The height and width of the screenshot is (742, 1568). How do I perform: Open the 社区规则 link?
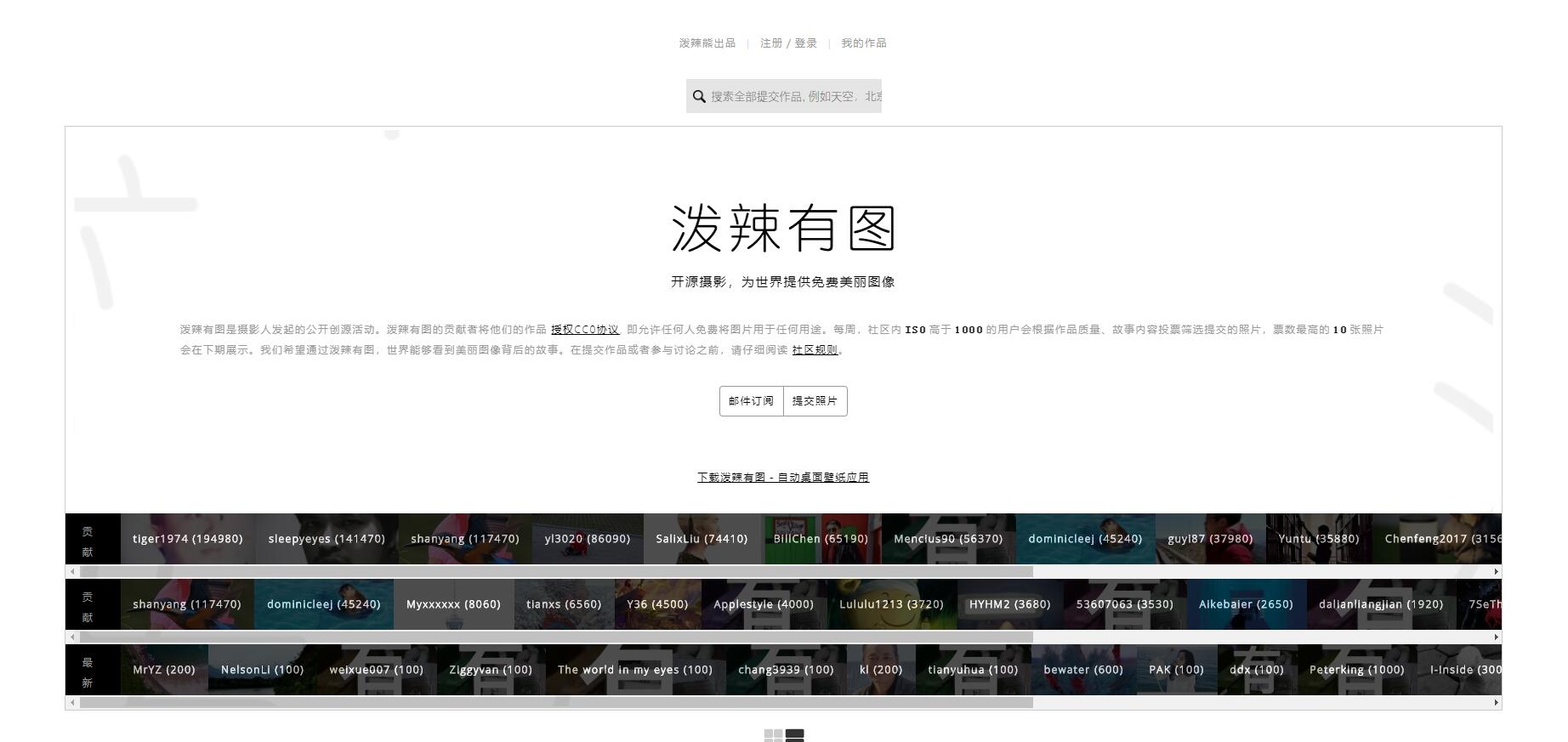coord(815,350)
